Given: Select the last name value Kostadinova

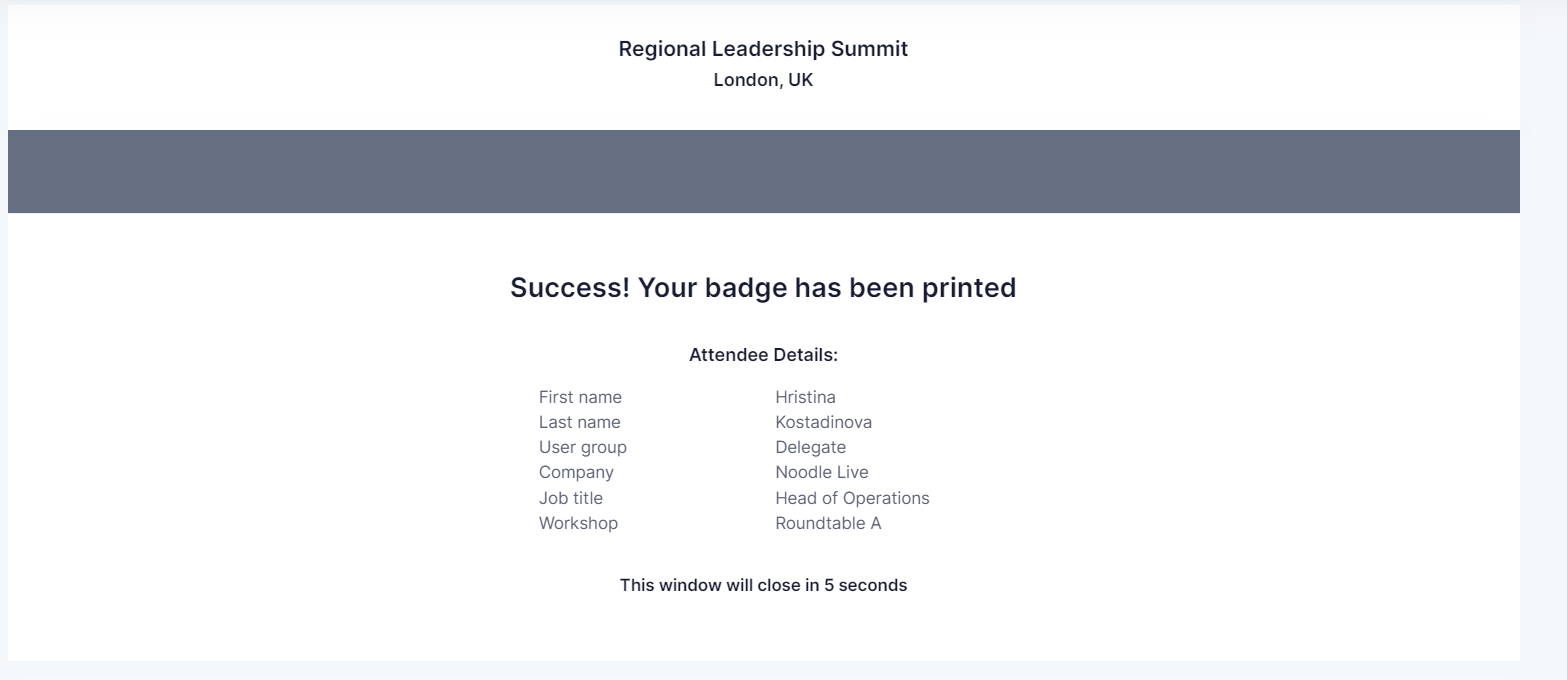Looking at the screenshot, I should click(823, 422).
